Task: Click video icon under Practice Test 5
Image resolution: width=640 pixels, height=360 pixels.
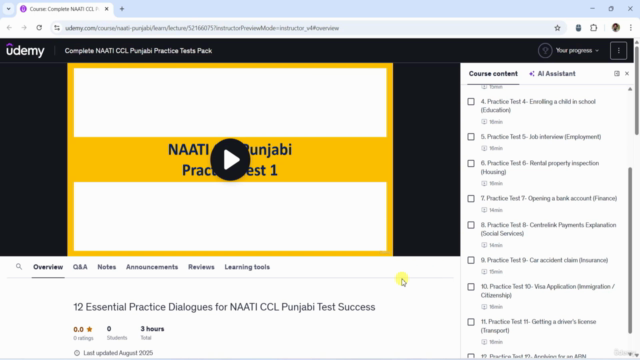Action: point(484,148)
